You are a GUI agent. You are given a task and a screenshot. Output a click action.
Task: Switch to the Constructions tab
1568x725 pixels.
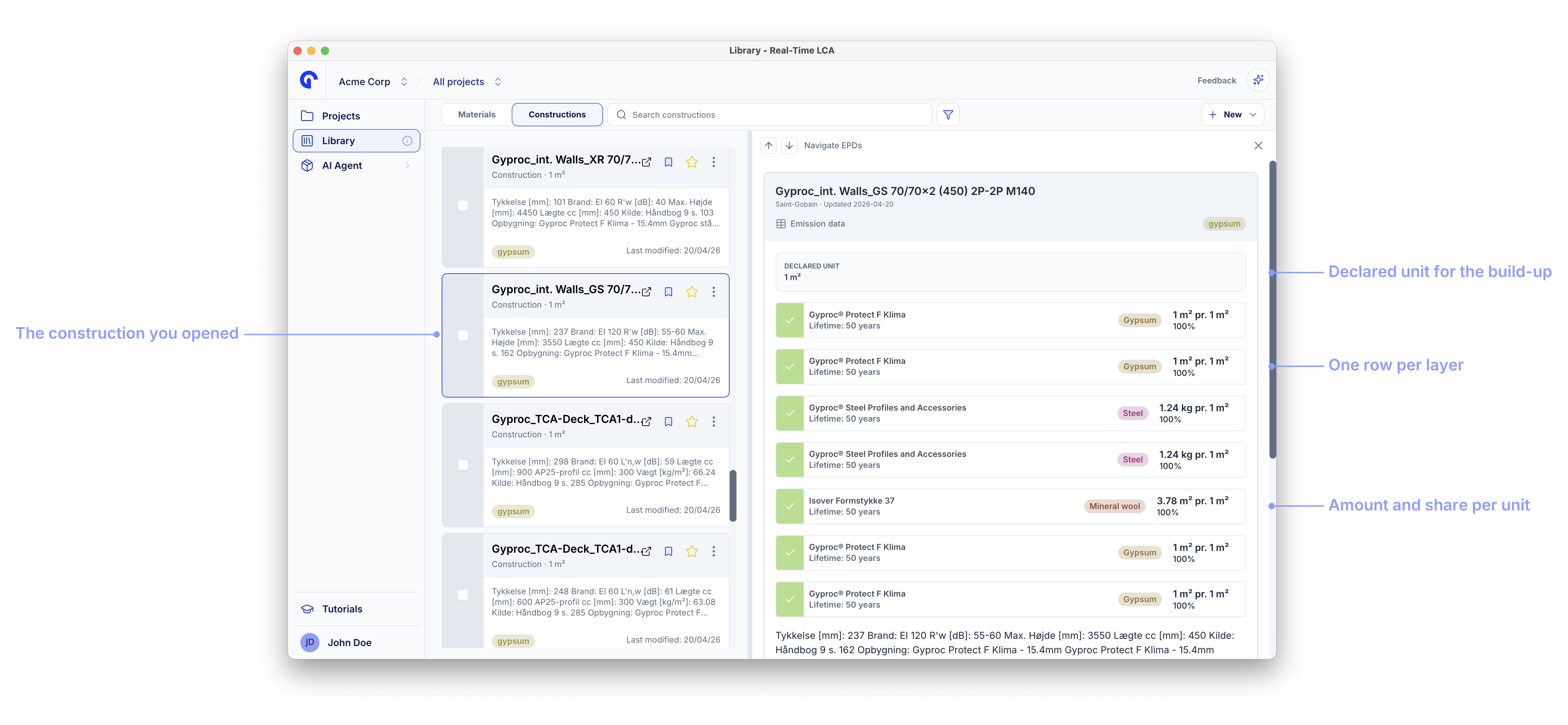[557, 114]
